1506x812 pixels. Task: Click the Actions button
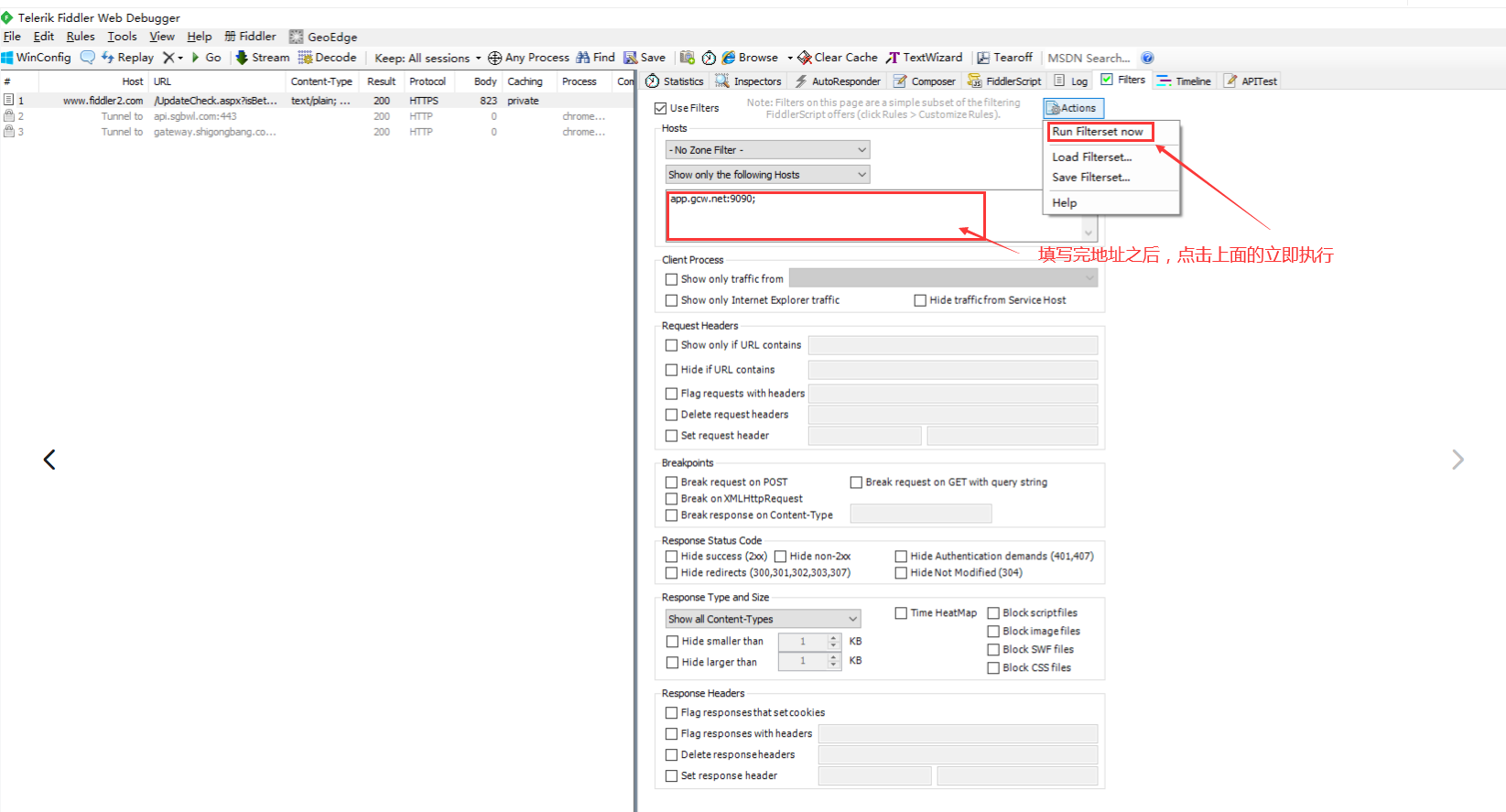tap(1073, 108)
